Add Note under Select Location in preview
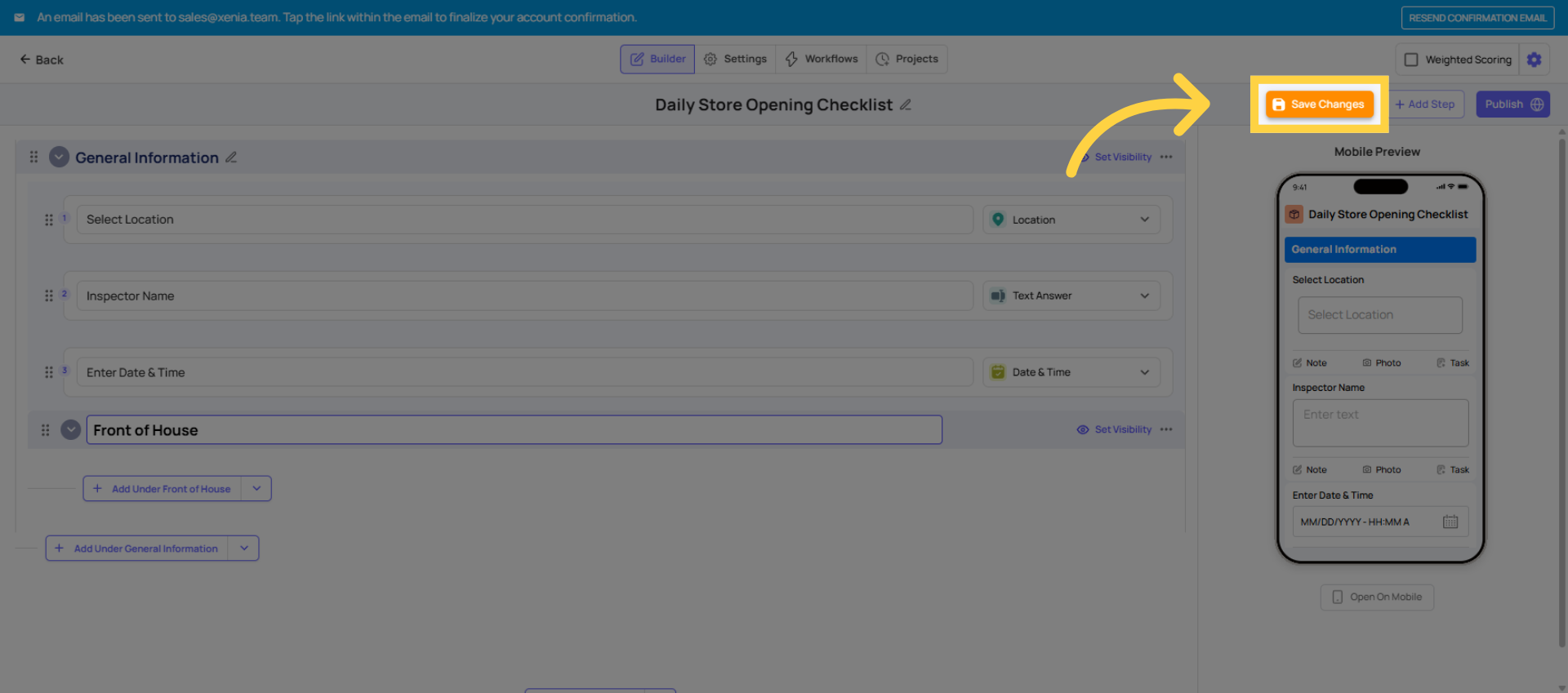The image size is (1568, 693). pos(1310,363)
